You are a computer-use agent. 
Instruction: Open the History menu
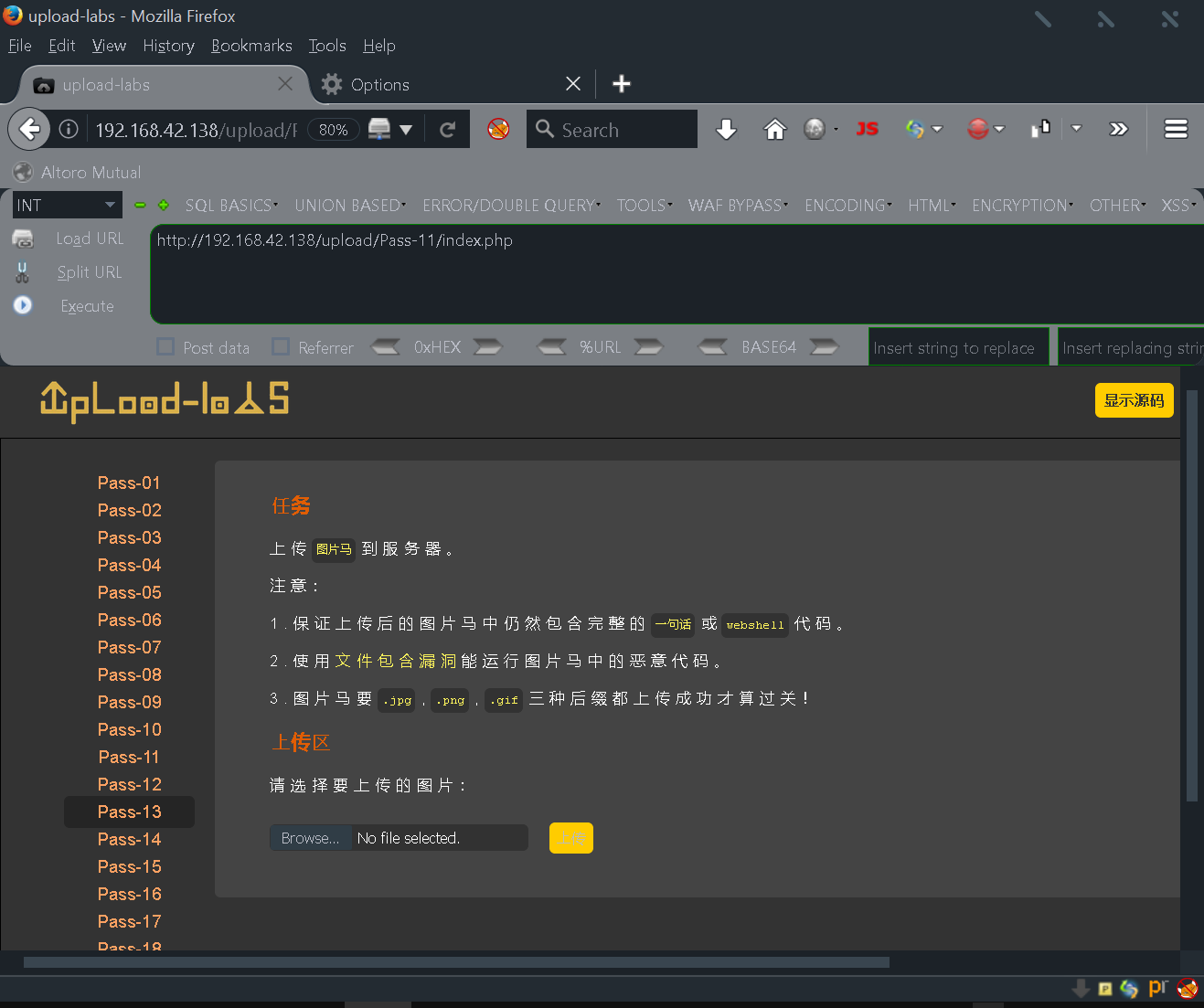168,46
